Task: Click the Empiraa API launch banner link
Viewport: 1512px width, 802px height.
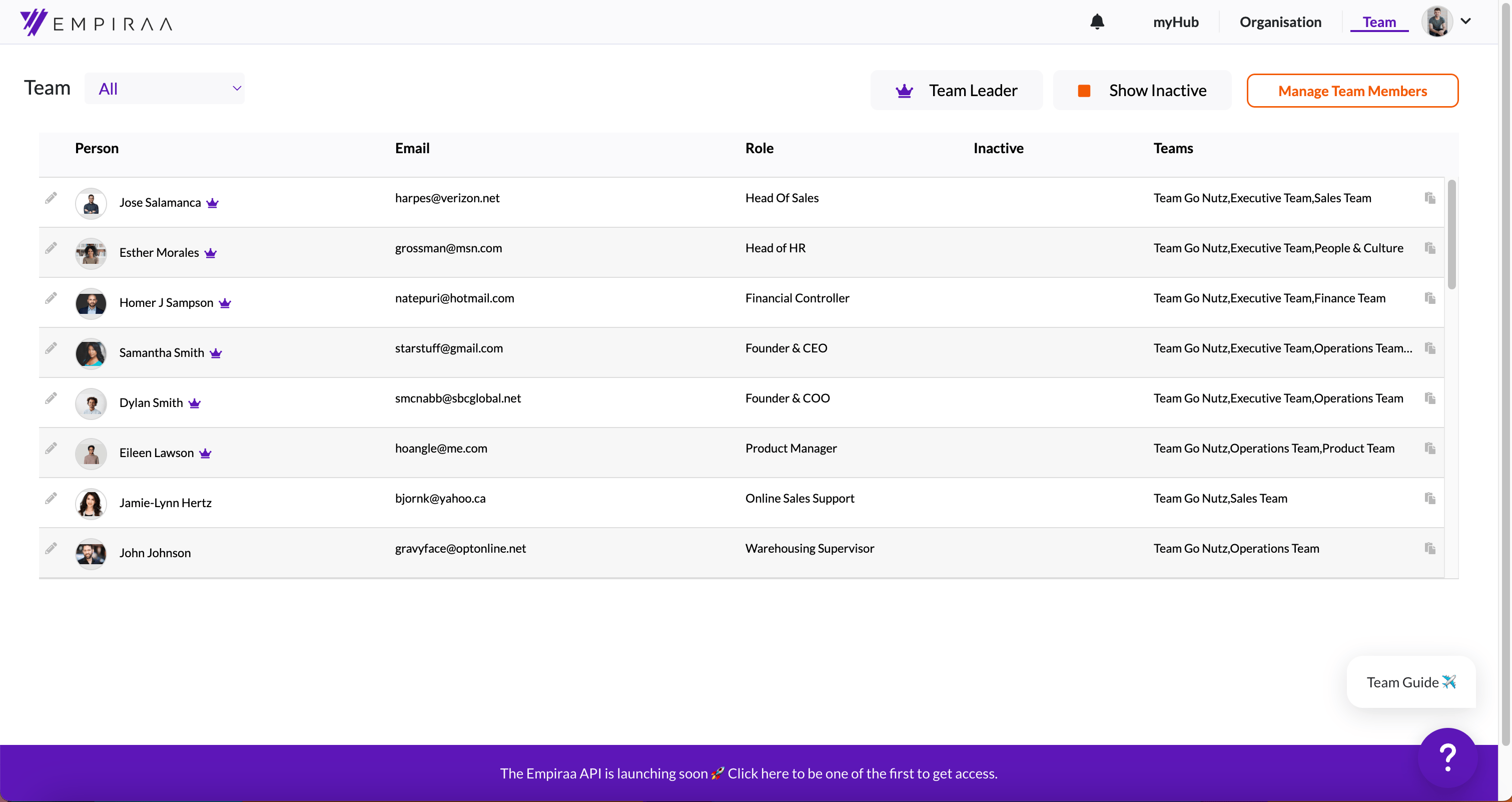Action: click(748, 773)
